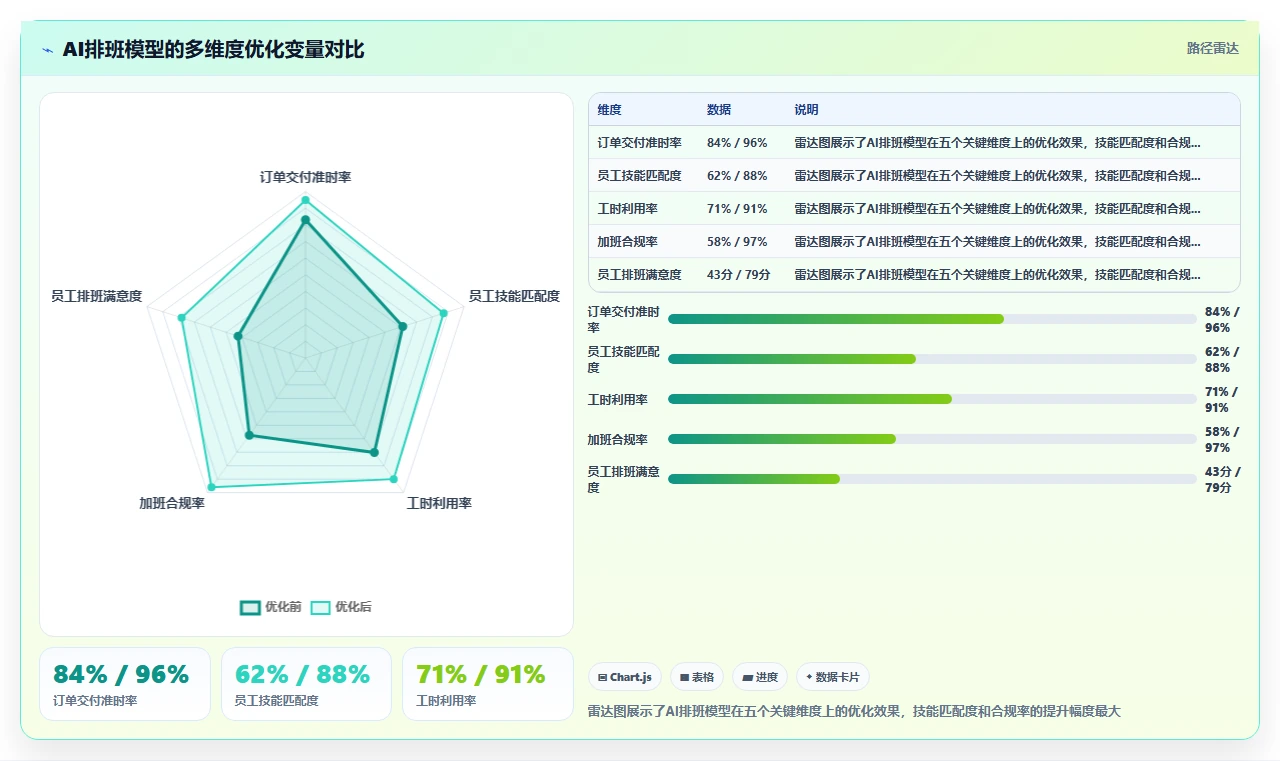Viewport: 1280px width, 761px height.
Task: Click the radar axis label 员工排班满意度
Action: point(97,296)
